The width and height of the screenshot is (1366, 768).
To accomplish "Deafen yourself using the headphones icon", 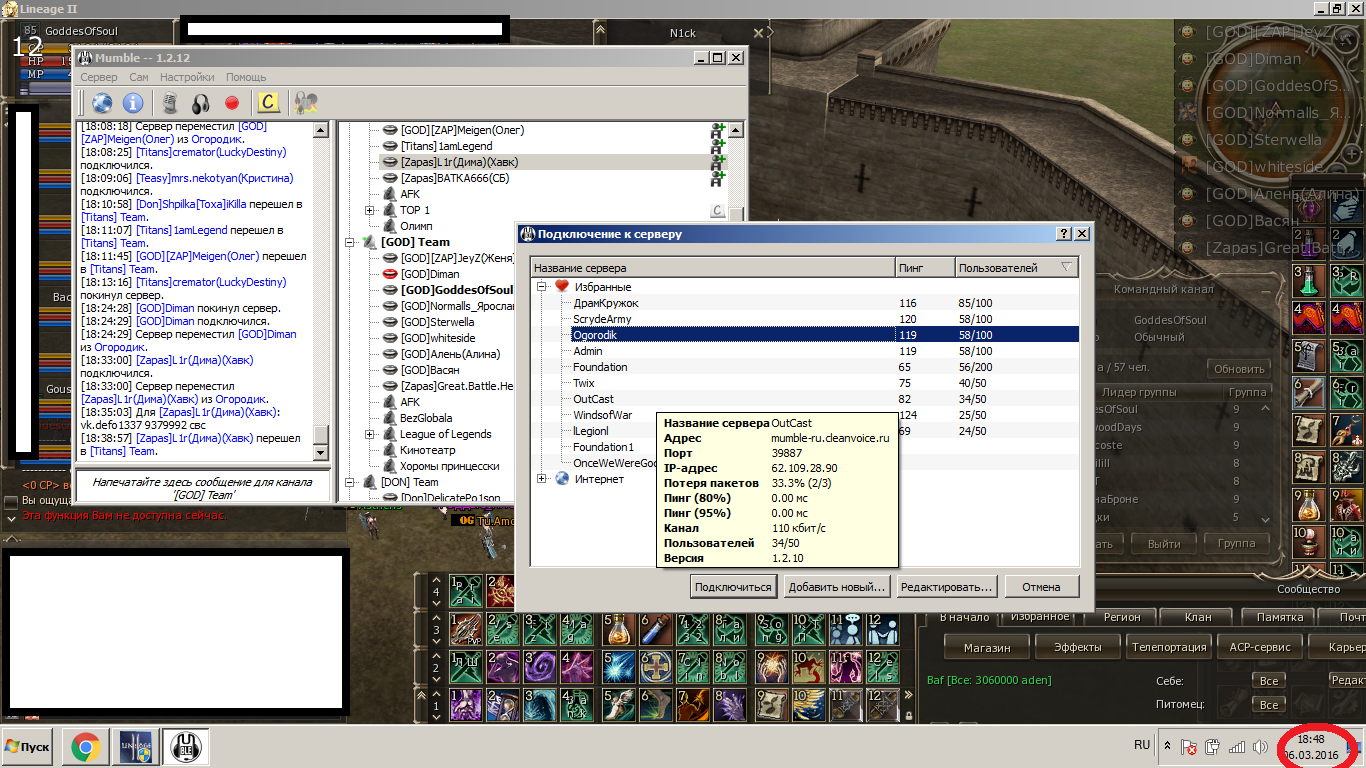I will (x=200, y=102).
